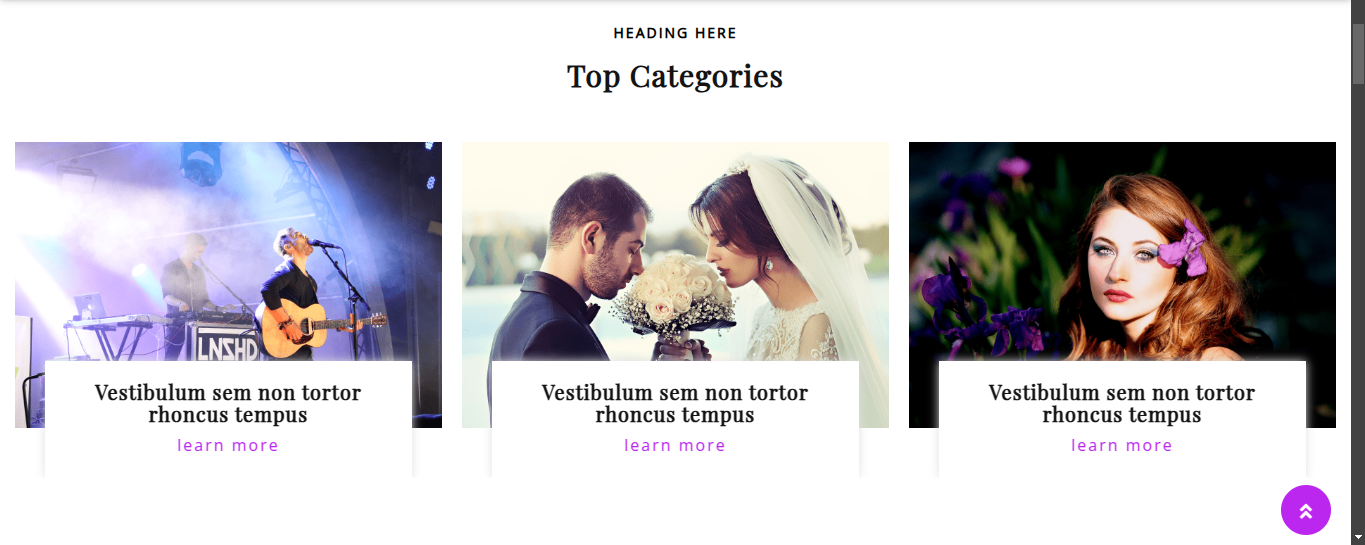Click the Vestibulum title on the portrait card
Viewport: 1365px width, 545px height.
click(x=1122, y=404)
